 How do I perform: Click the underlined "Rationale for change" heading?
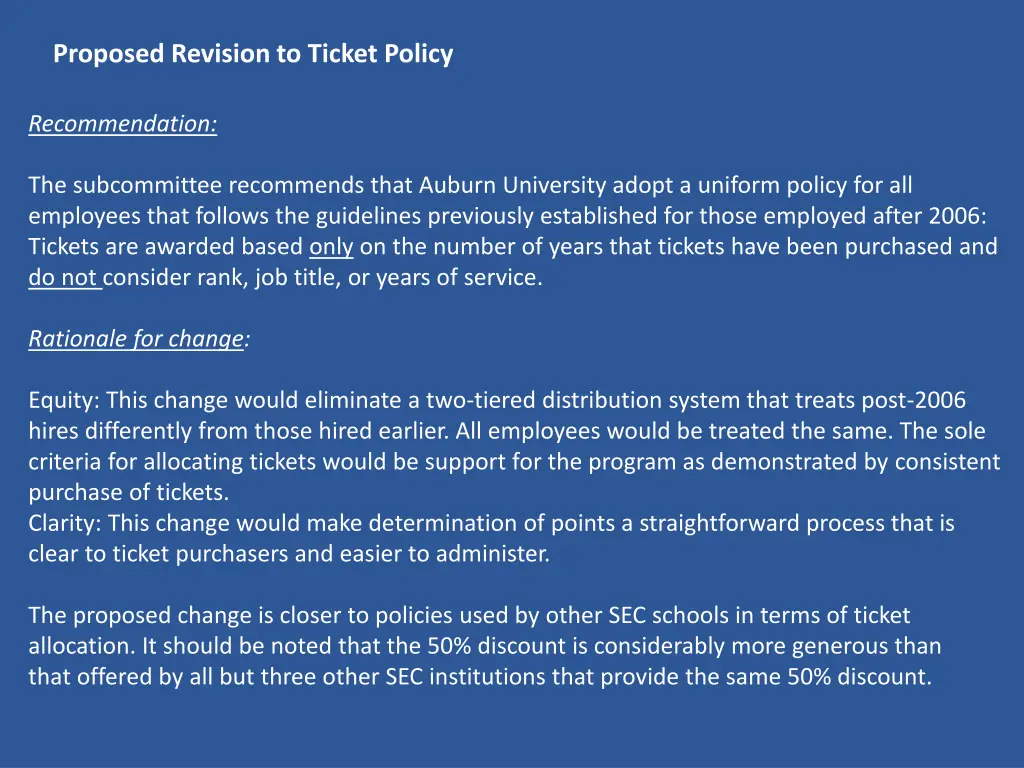(136, 339)
